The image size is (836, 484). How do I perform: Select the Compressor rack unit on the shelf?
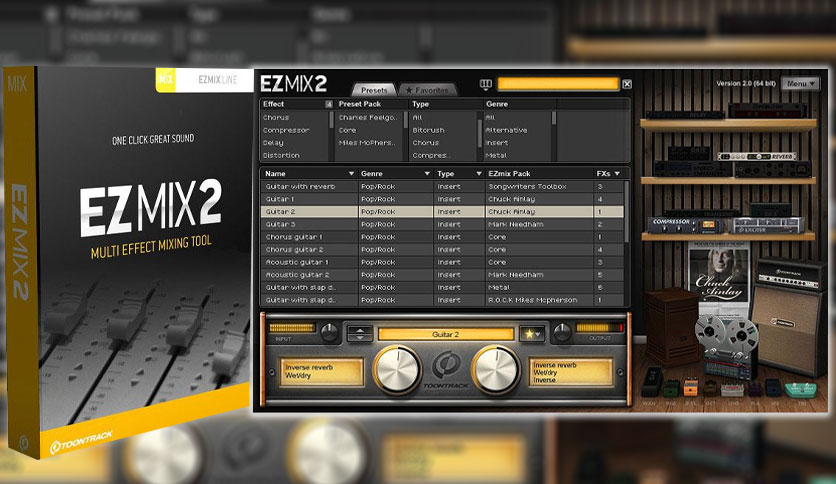coord(687,225)
